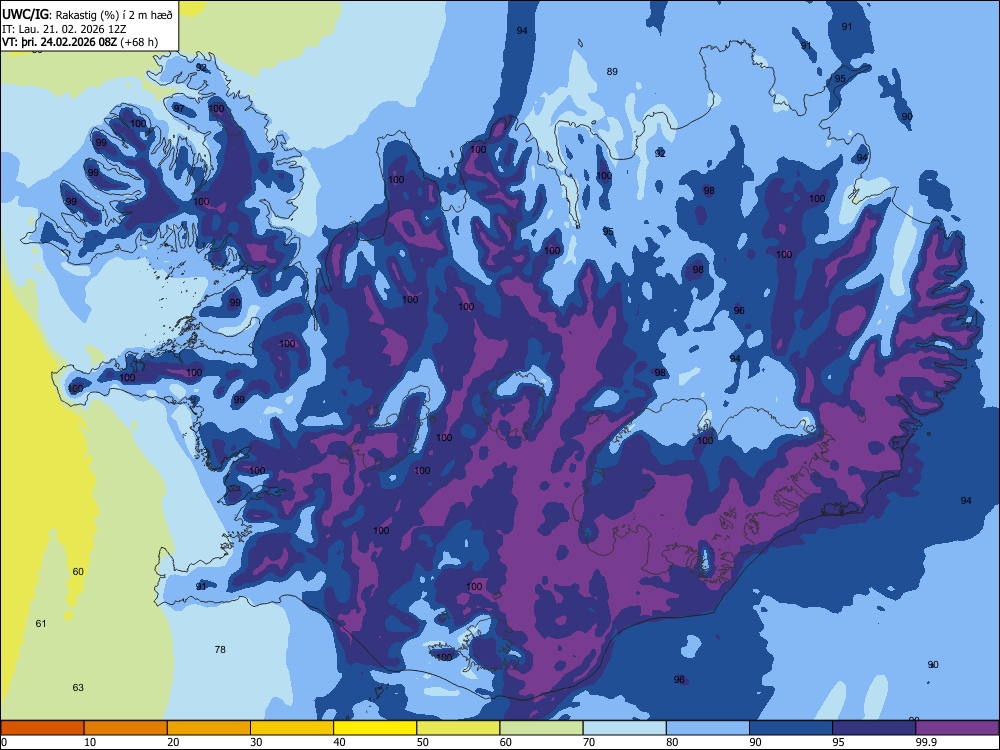Click the humidity value '97' on the map
Viewport: 1000px width, 750px height.
click(179, 108)
